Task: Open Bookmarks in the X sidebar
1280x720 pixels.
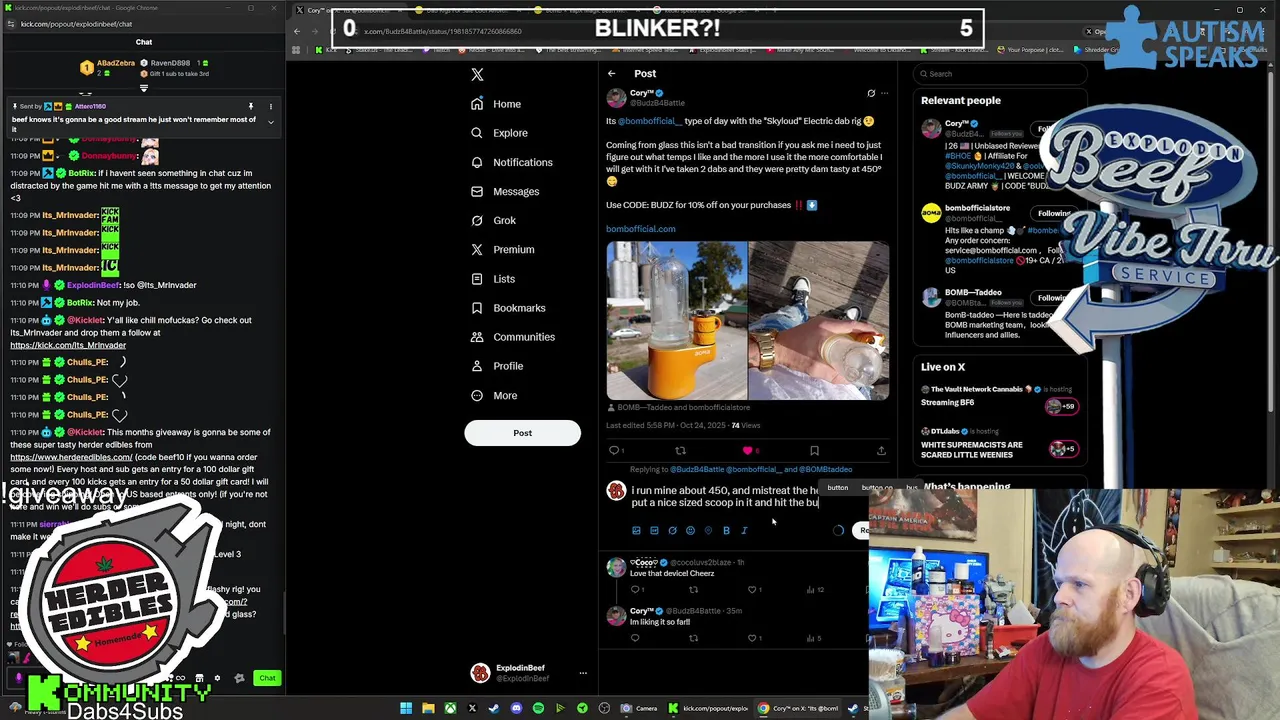Action: click(508, 308)
